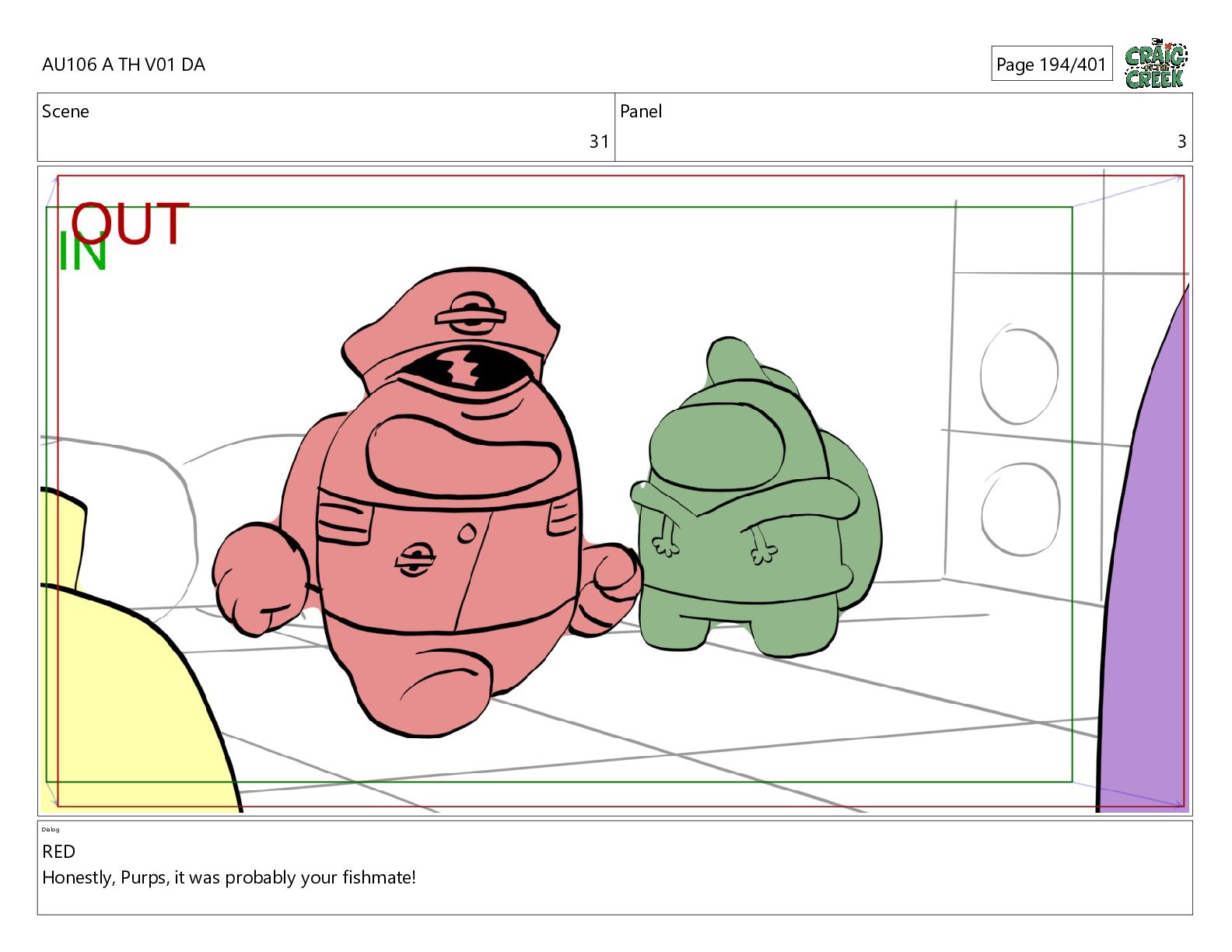Click the red 'OUT' camera label
The image size is (1232, 952).
(130, 224)
